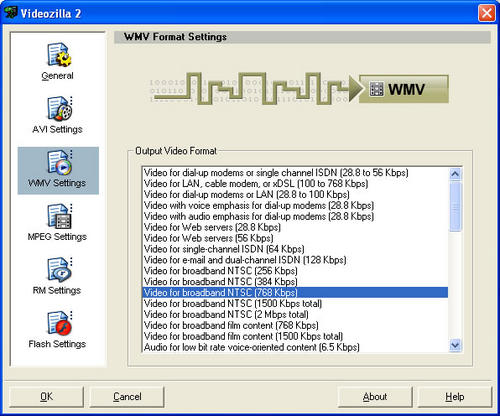Screen dimensions: 500x416
Task: Click the list scroll down arrow
Action: [x=455, y=345]
